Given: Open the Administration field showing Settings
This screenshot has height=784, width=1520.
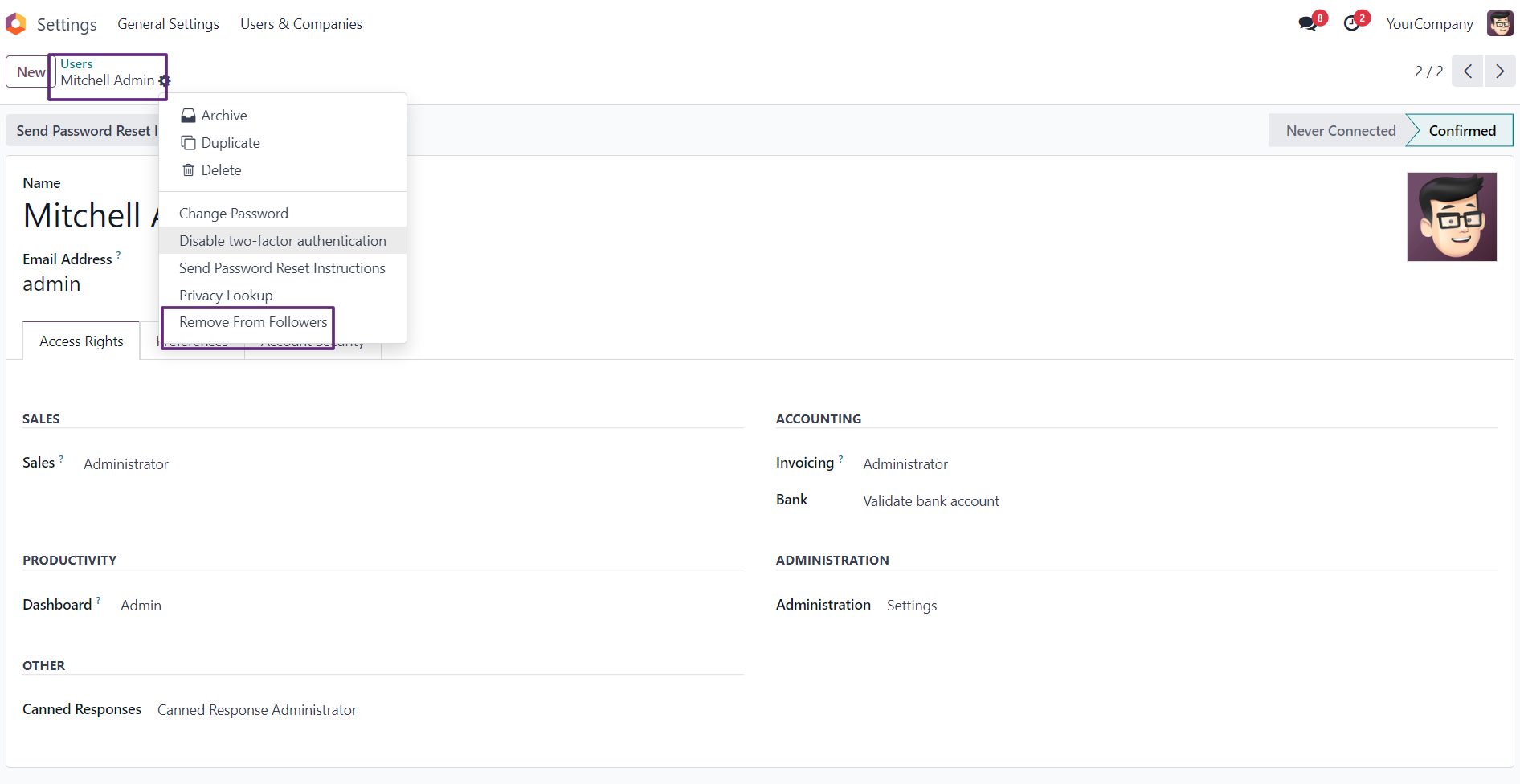Looking at the screenshot, I should (912, 606).
